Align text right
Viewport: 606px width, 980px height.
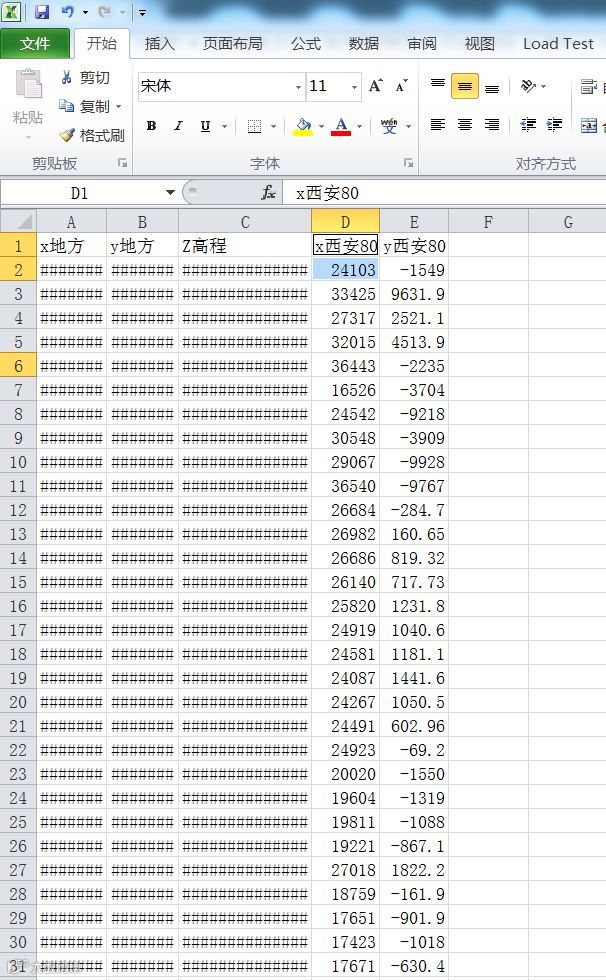pos(492,125)
